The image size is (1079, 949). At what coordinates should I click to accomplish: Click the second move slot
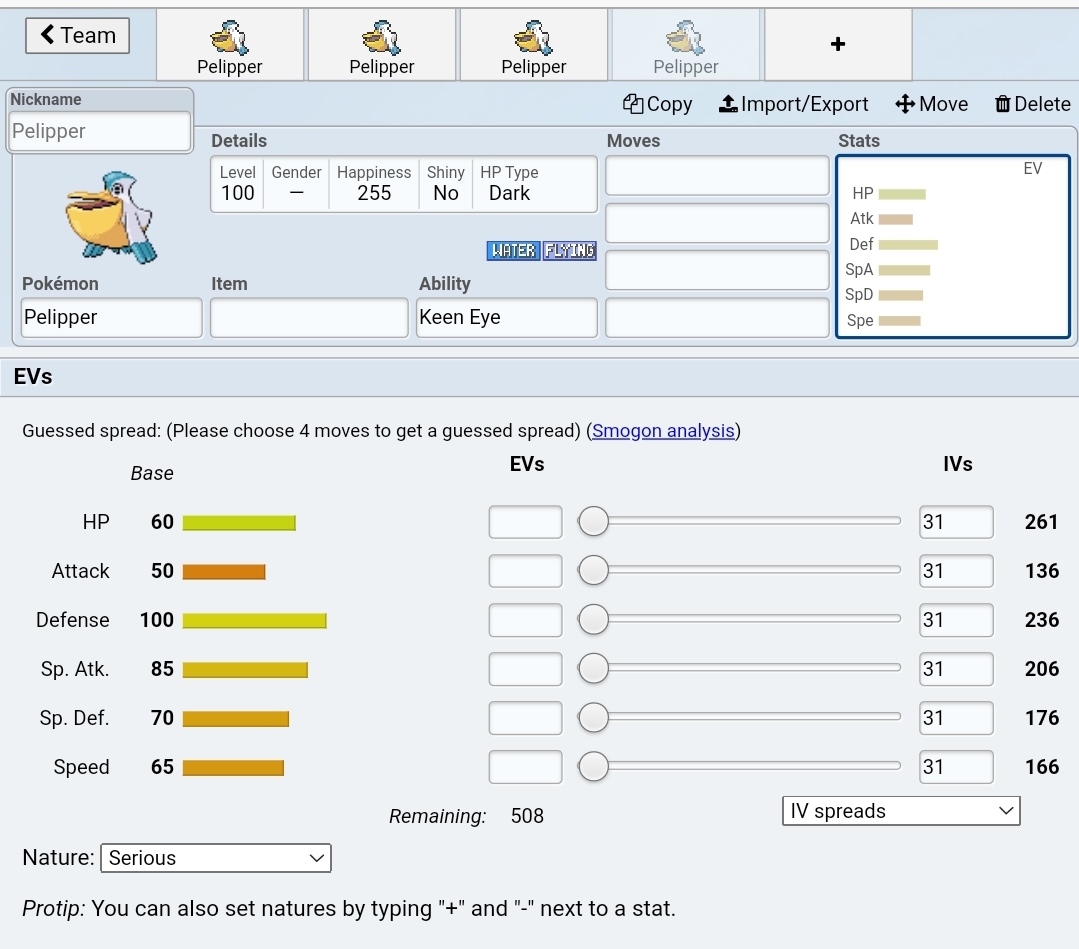[x=717, y=223]
